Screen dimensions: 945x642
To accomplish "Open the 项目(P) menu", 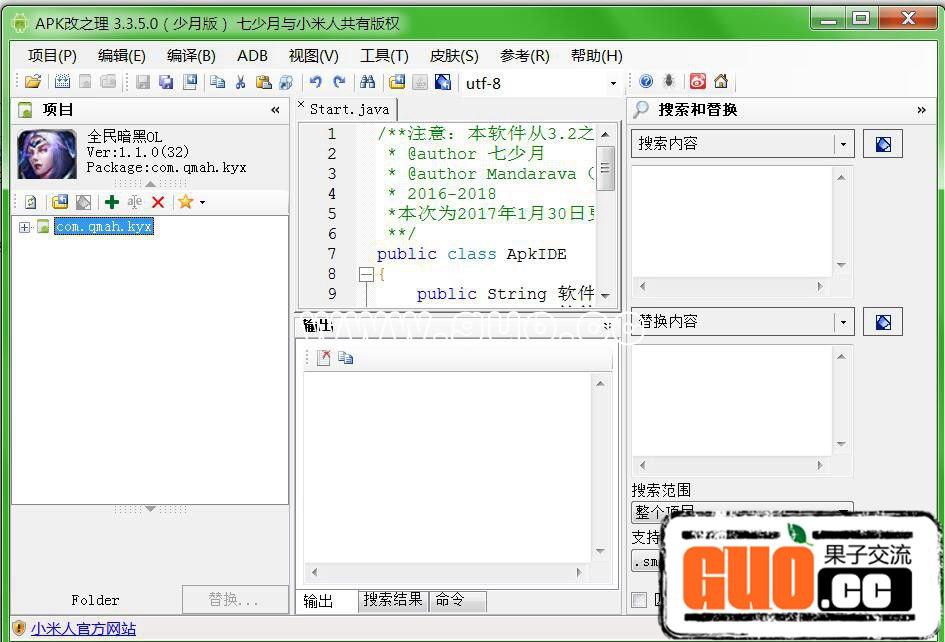I will point(52,56).
